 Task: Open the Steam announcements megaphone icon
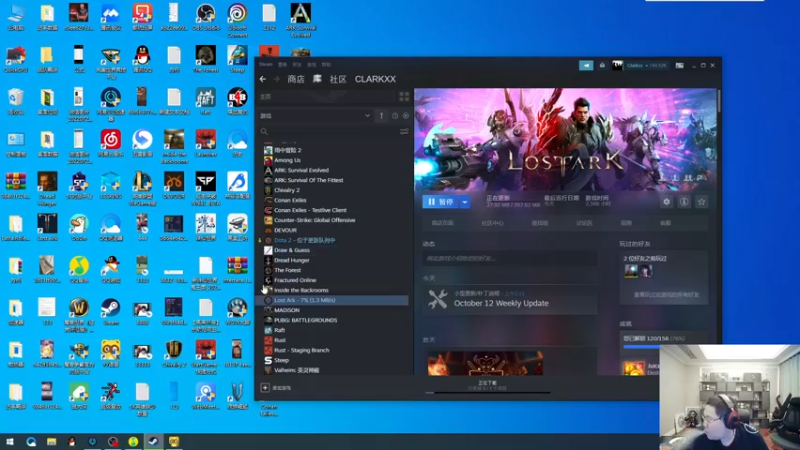pyautogui.click(x=586, y=65)
